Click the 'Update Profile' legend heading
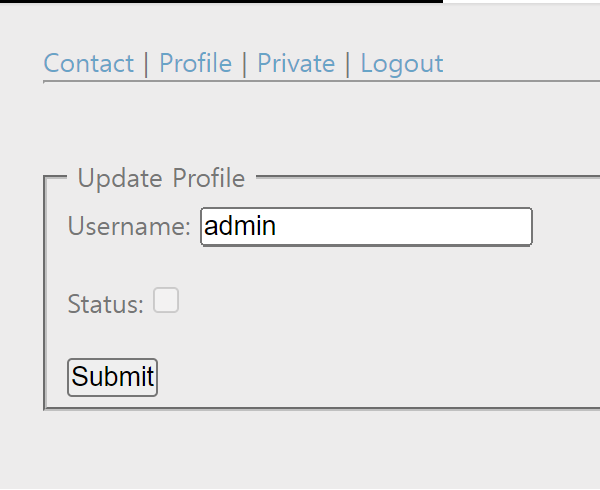 point(161,179)
